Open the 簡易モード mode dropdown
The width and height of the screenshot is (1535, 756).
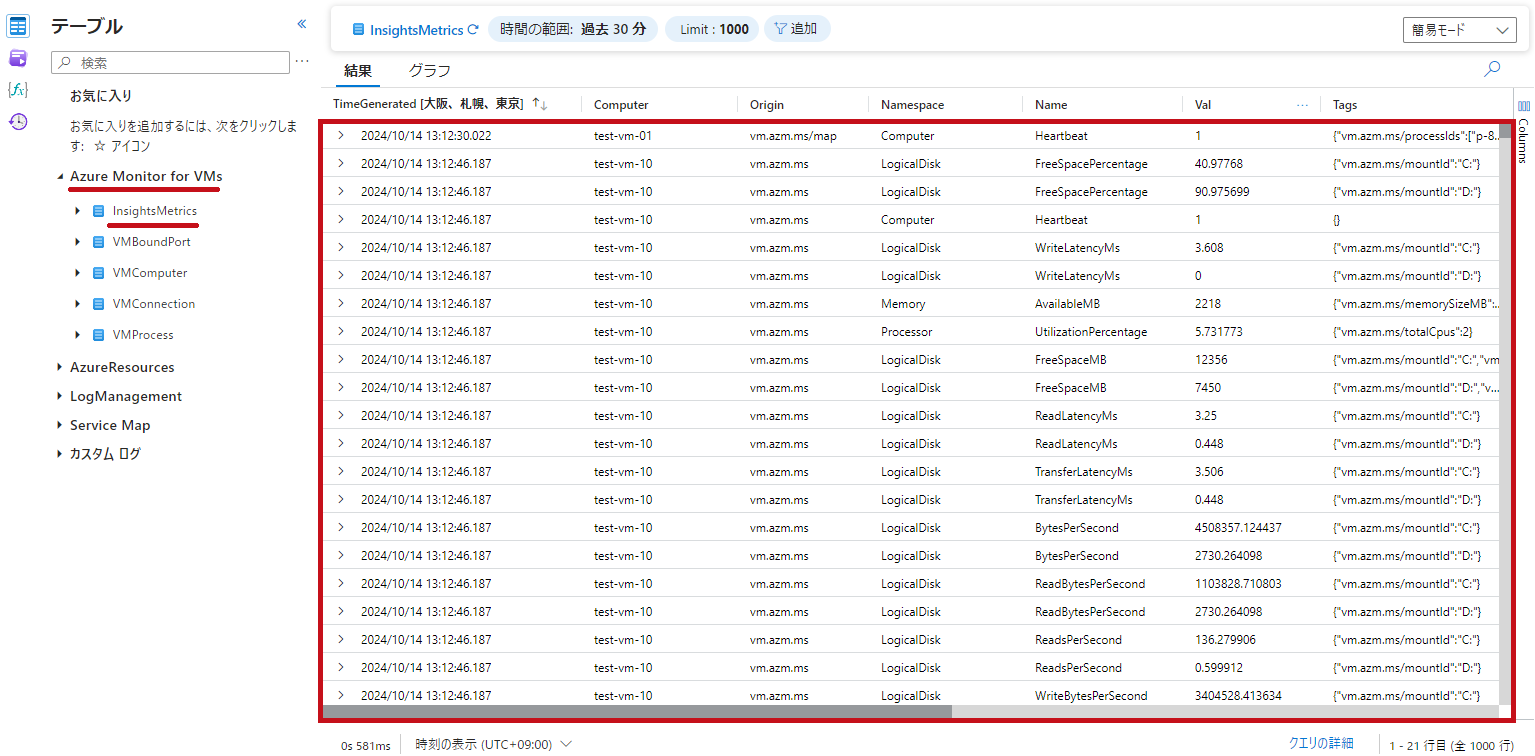pyautogui.click(x=1460, y=30)
